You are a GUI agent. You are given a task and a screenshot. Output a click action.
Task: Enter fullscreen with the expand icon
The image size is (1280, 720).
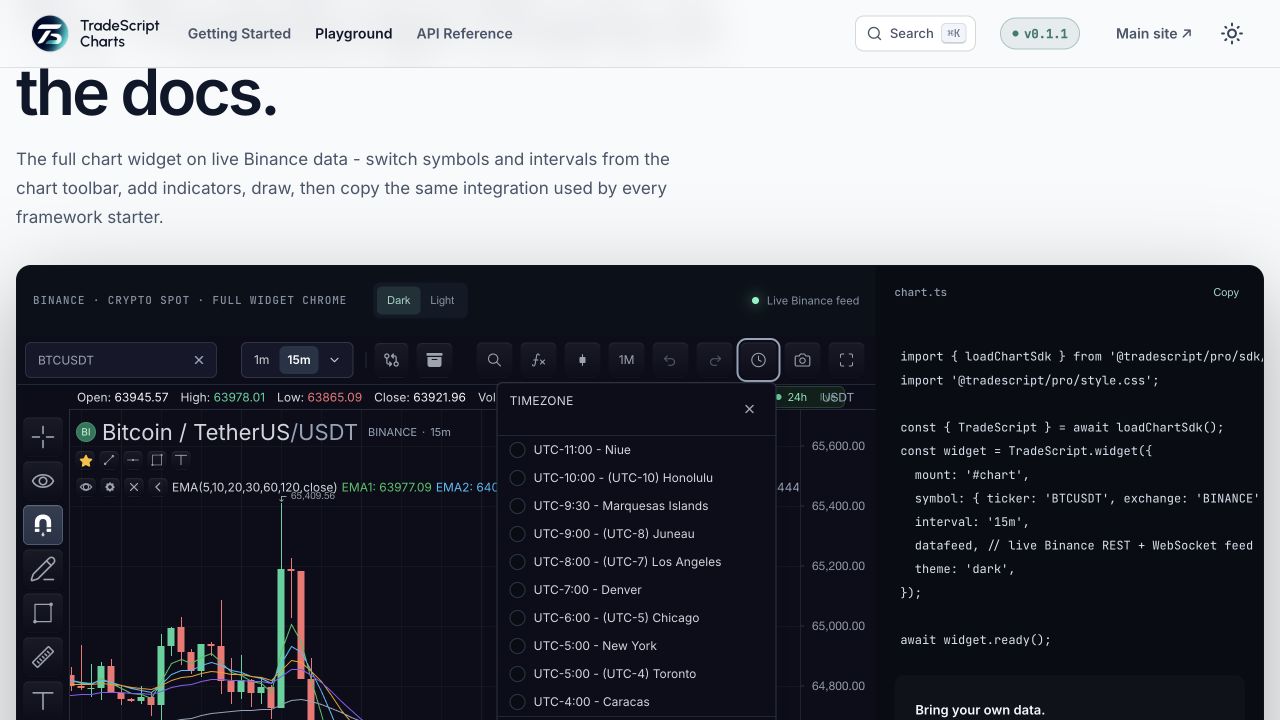846,360
